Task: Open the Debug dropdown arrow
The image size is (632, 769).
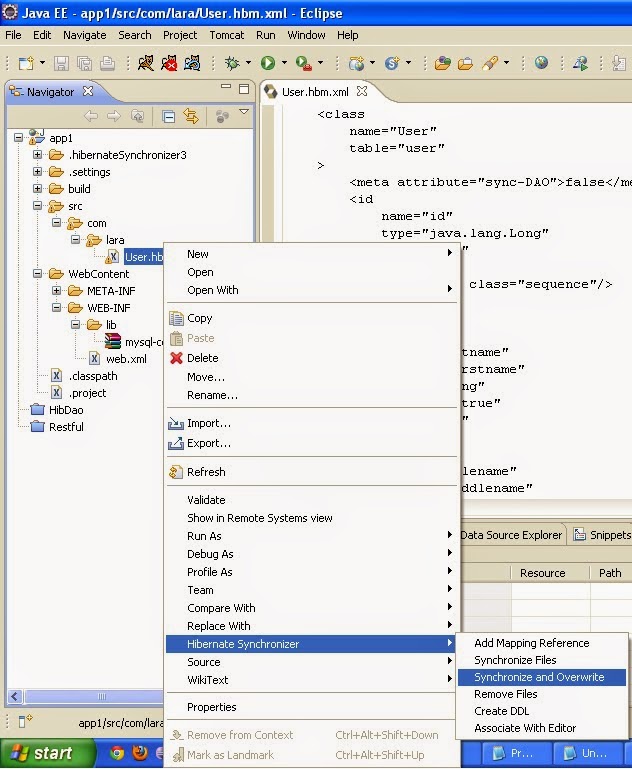Action: 248,63
